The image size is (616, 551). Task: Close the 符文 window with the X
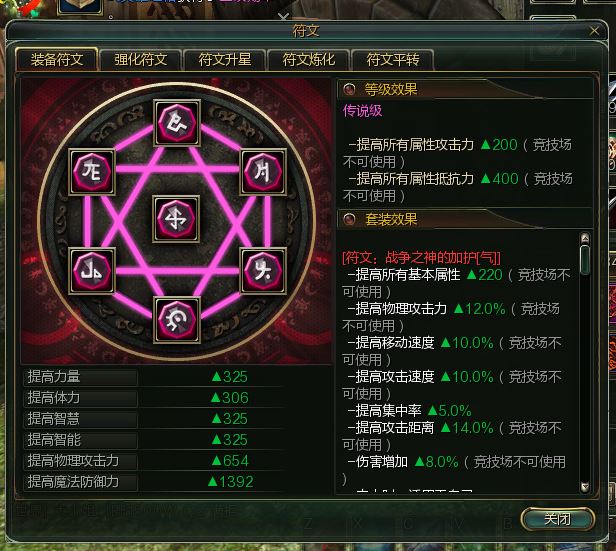594,31
